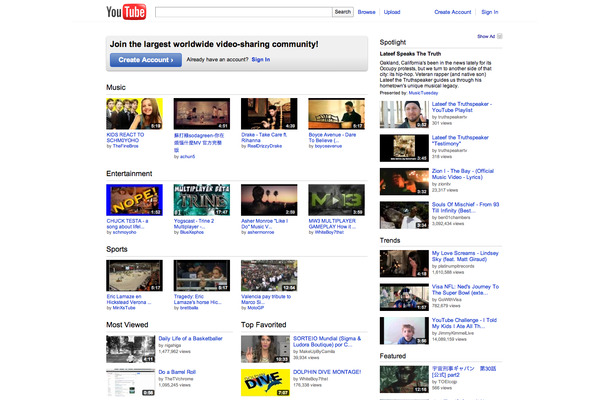
Task: Click Valencia pay tribute title link
Action: click(x=266, y=299)
